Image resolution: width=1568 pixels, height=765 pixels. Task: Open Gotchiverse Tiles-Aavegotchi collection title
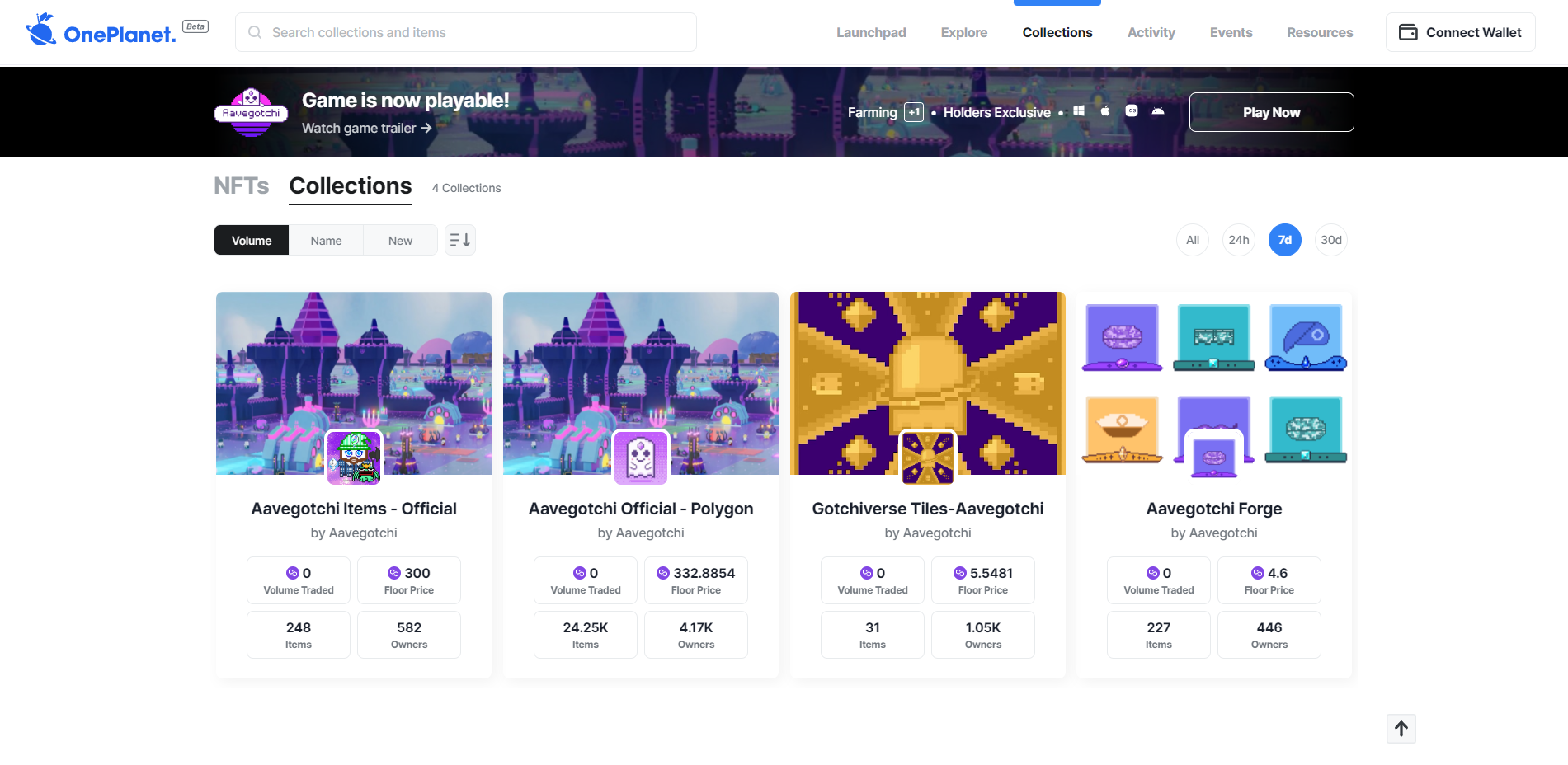click(x=928, y=509)
